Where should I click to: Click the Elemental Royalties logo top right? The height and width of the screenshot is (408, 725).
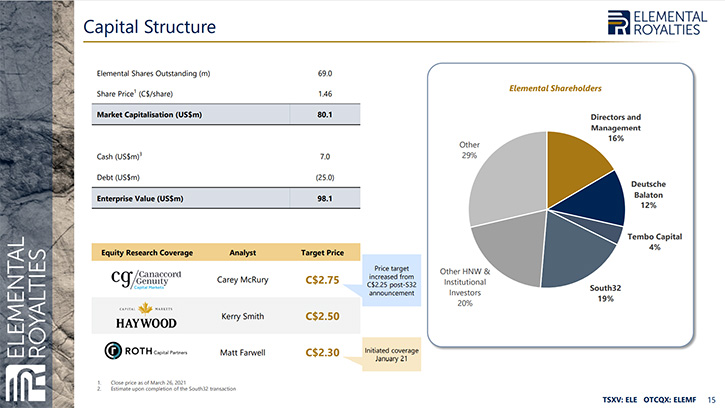657,23
